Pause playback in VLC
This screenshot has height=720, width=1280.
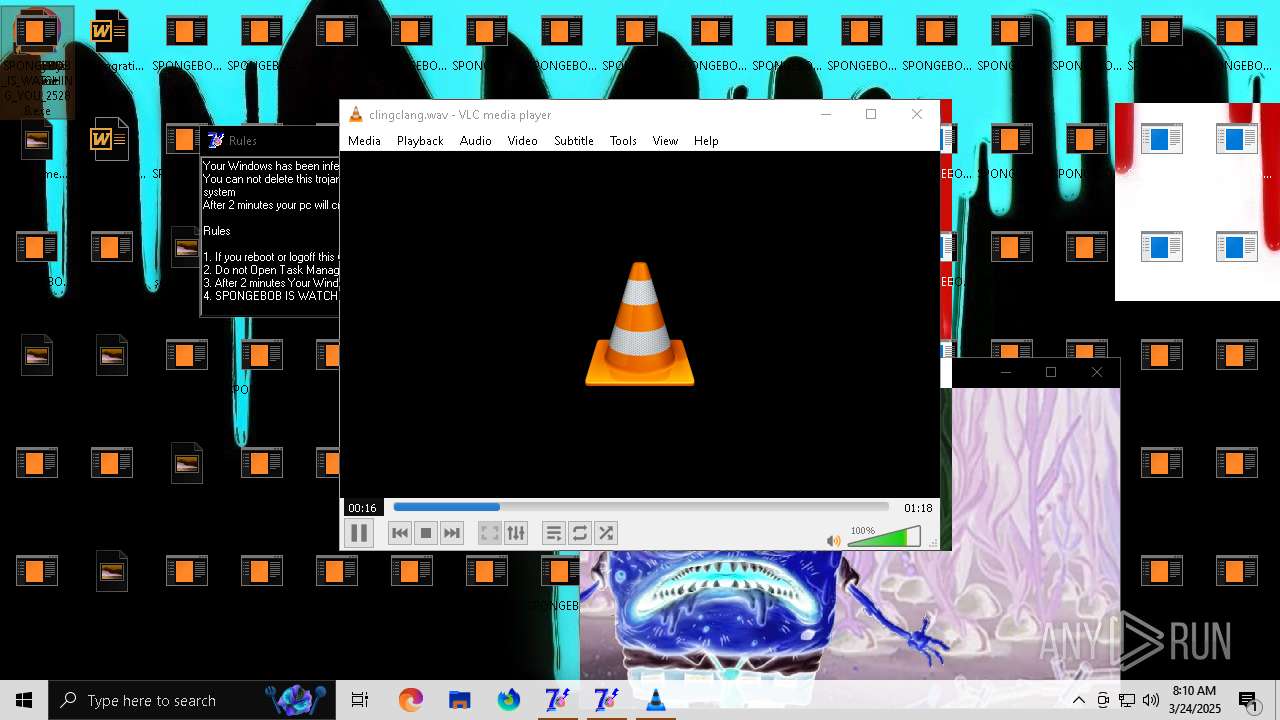click(359, 533)
